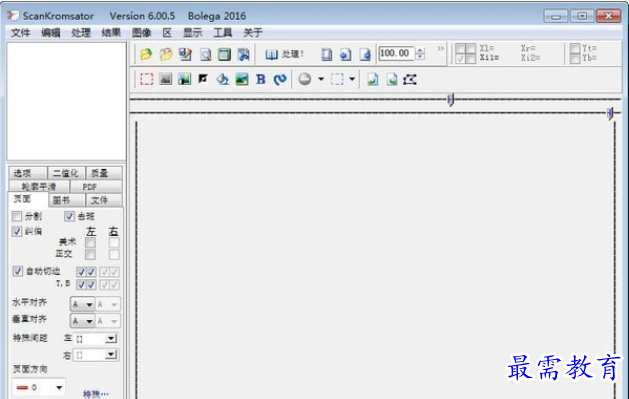Click the blue bold B icon

coord(261,79)
